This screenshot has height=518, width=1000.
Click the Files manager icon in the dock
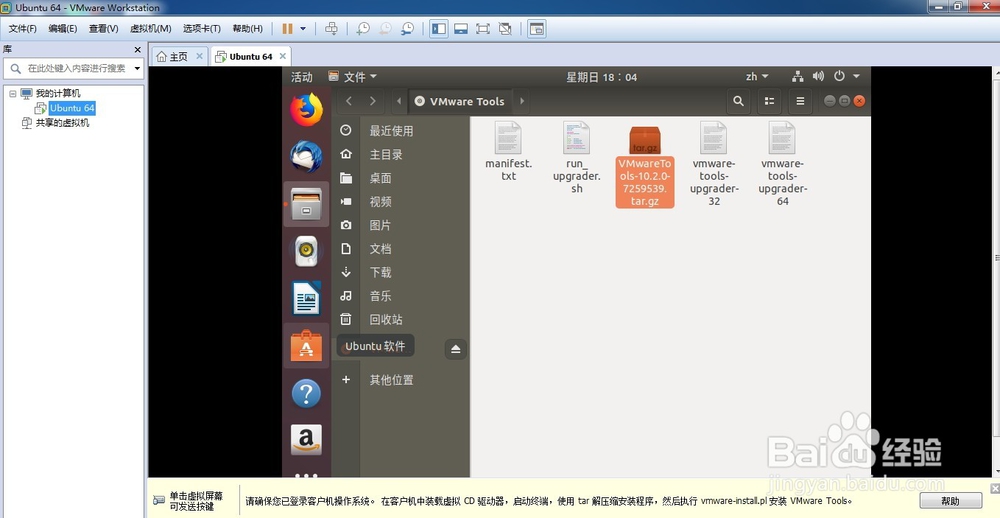(x=306, y=204)
